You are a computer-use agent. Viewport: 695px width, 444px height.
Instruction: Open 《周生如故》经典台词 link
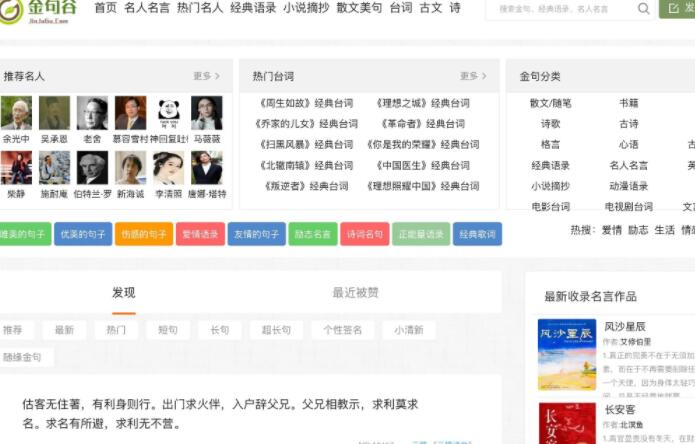click(306, 103)
